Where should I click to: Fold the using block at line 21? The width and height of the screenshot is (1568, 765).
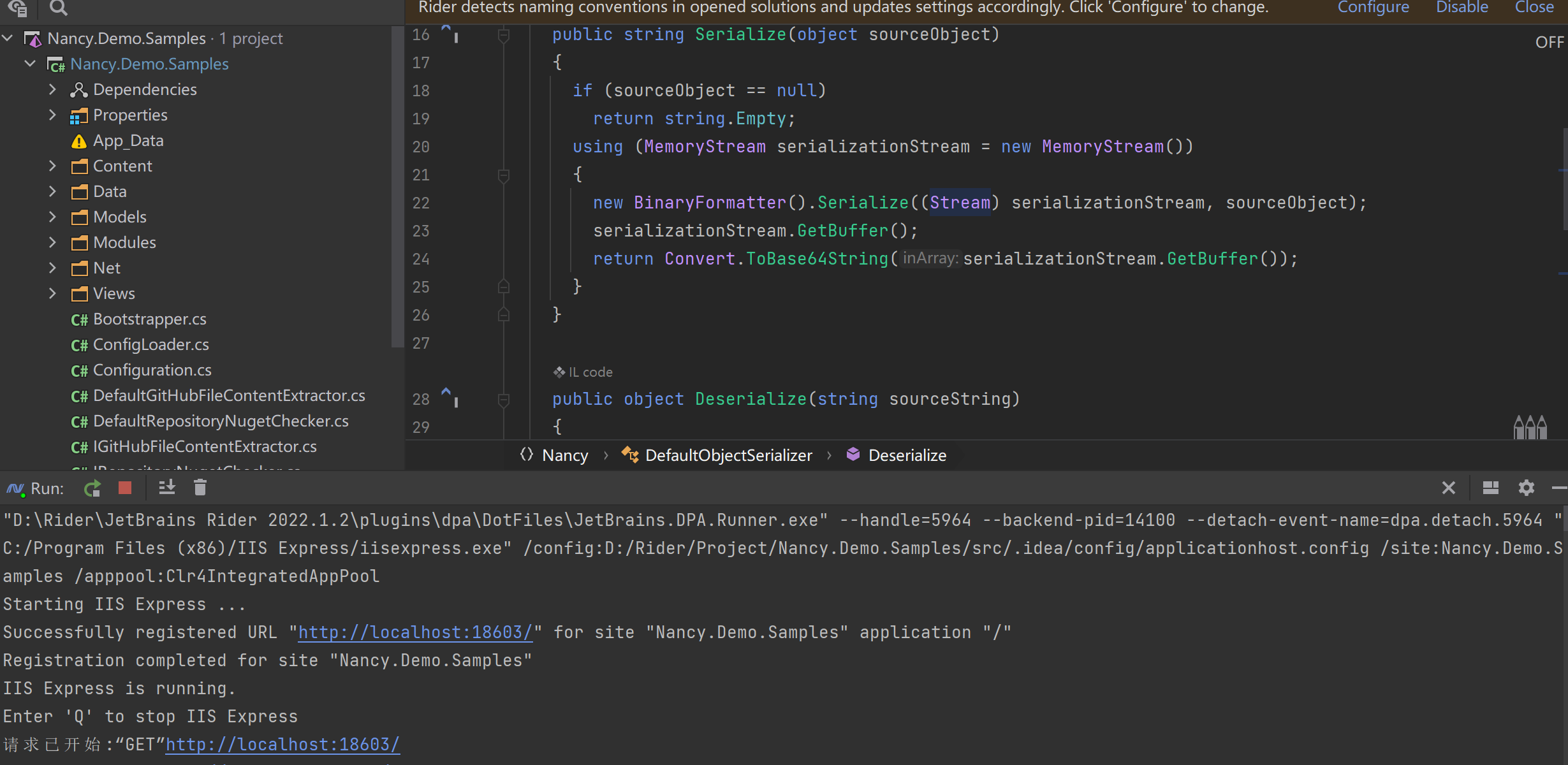pos(503,175)
